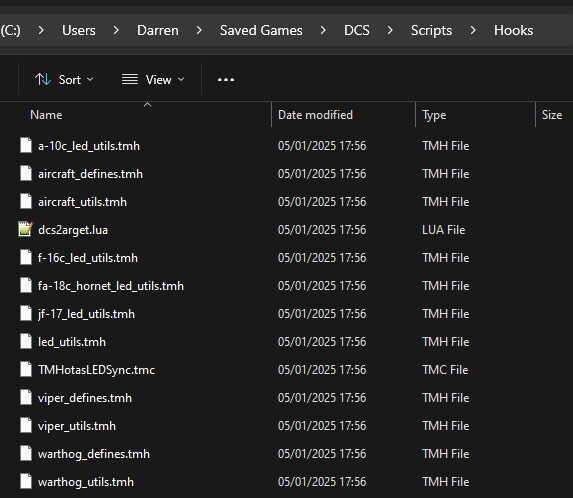Screen dimensions: 573x498
Task: Navigate to DCS breadcrumb folder
Action: click(357, 30)
